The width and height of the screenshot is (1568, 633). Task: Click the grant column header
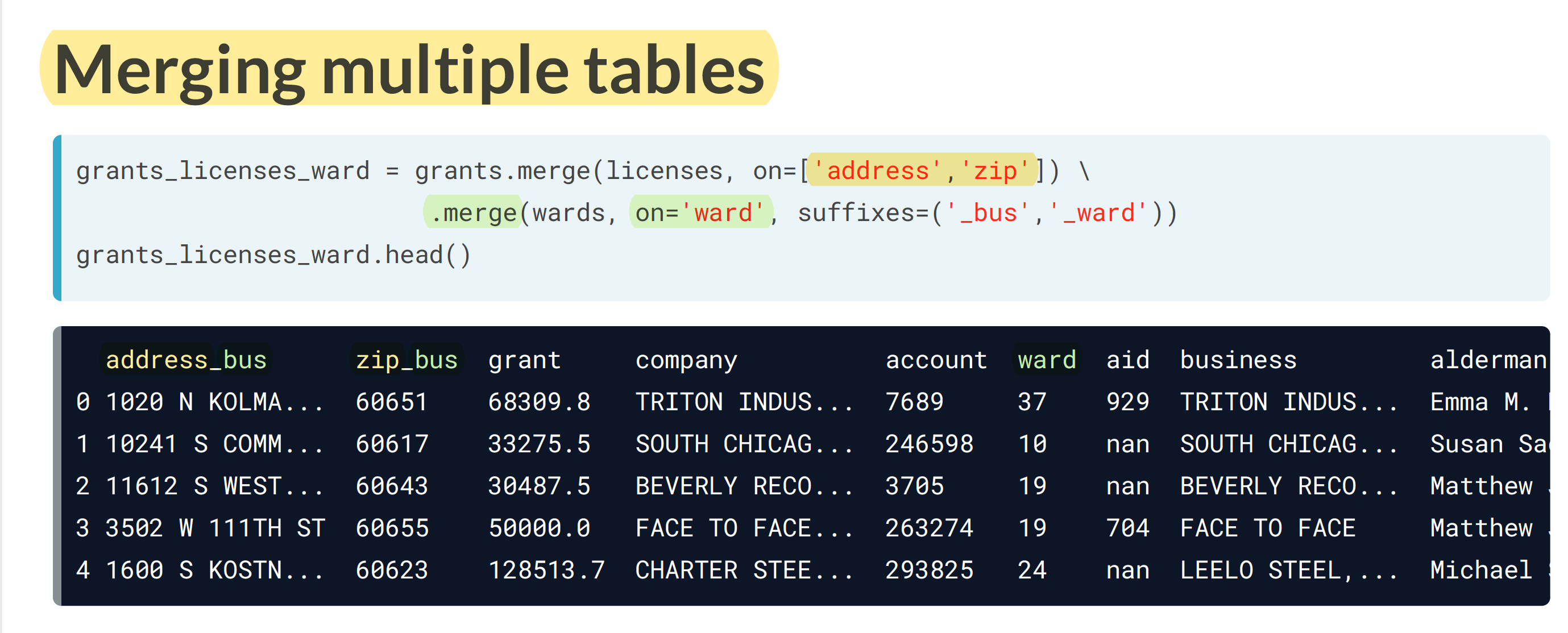(524, 360)
